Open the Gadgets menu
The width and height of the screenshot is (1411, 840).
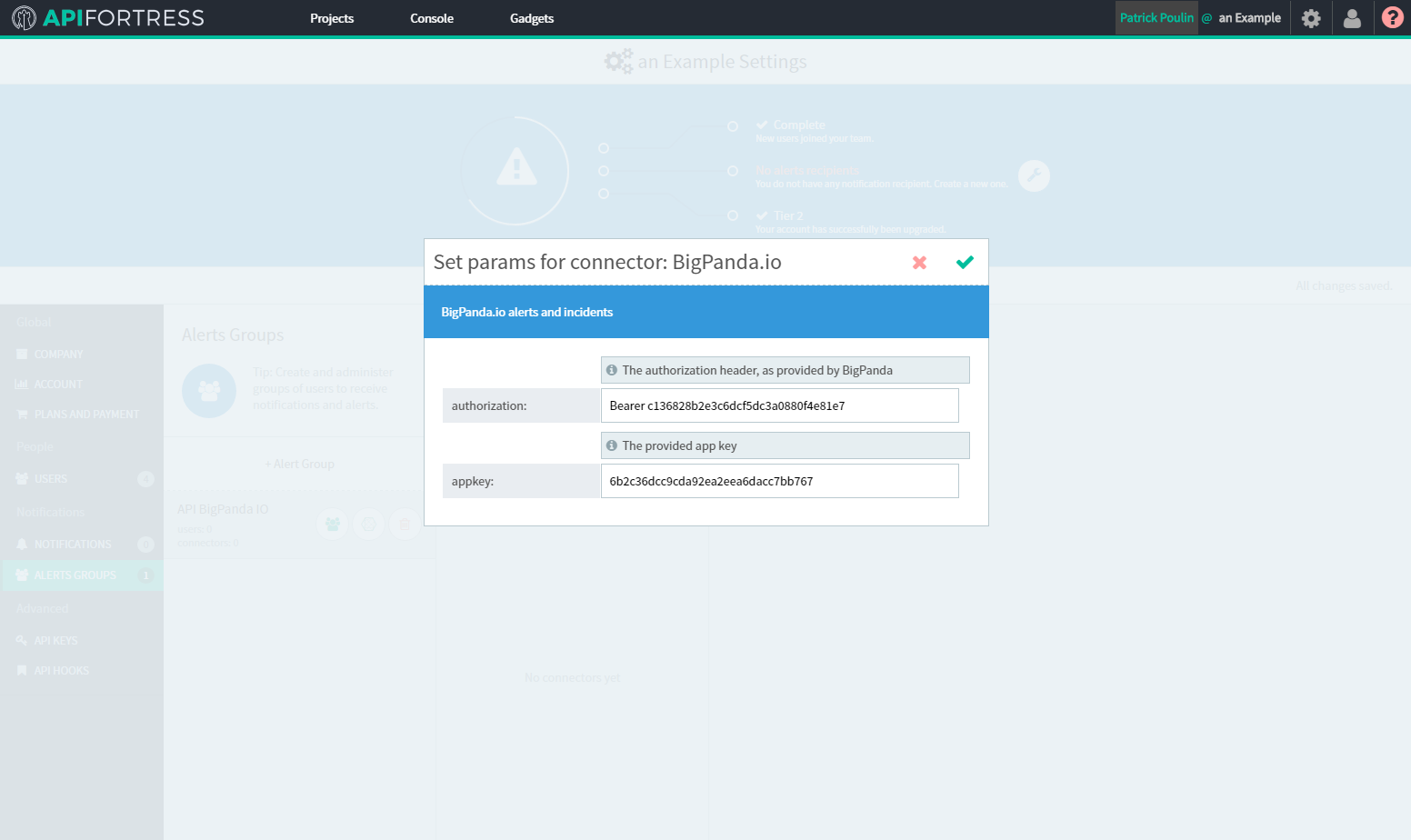pyautogui.click(x=532, y=18)
